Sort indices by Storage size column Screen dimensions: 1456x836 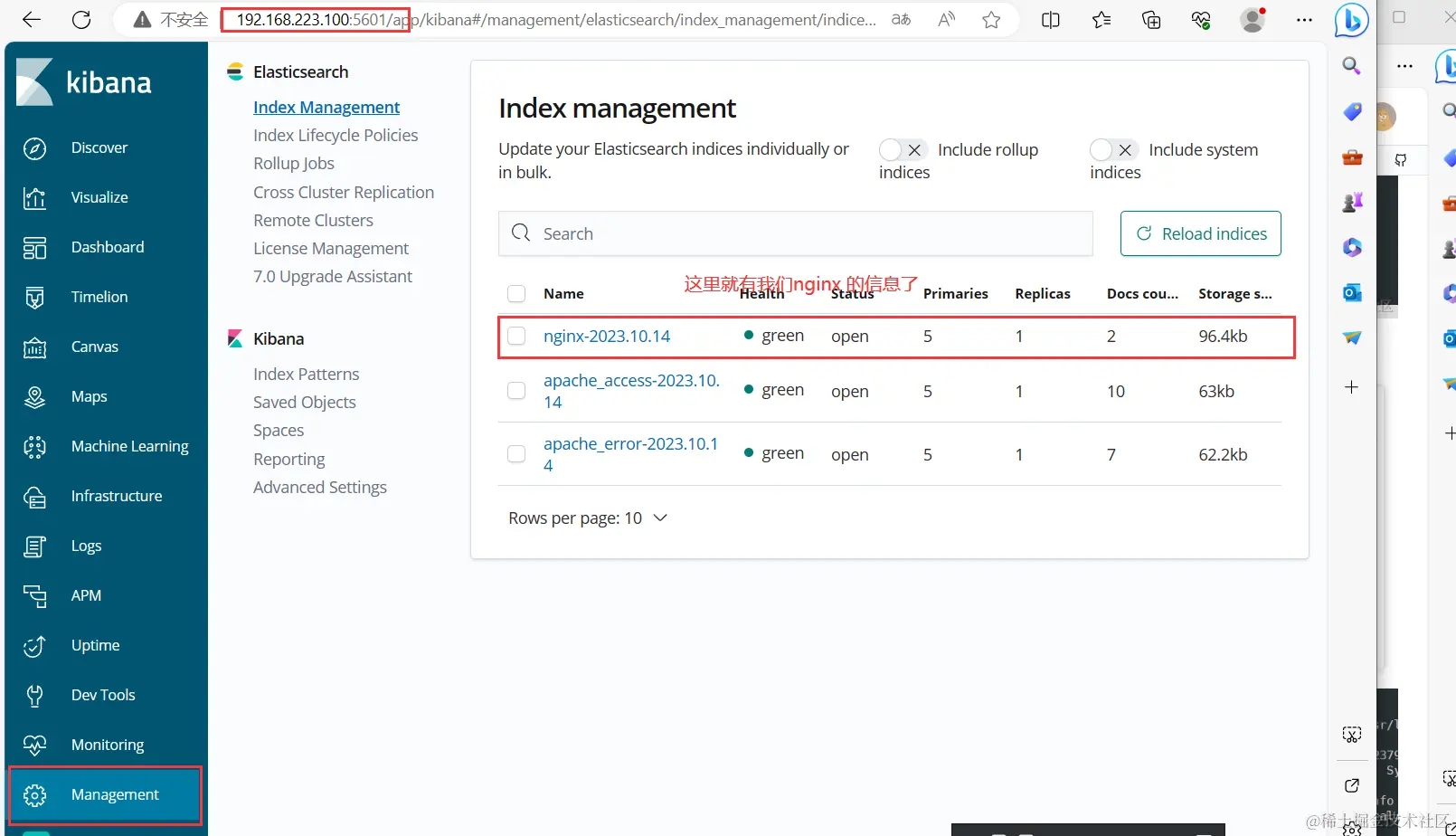[x=1235, y=293]
